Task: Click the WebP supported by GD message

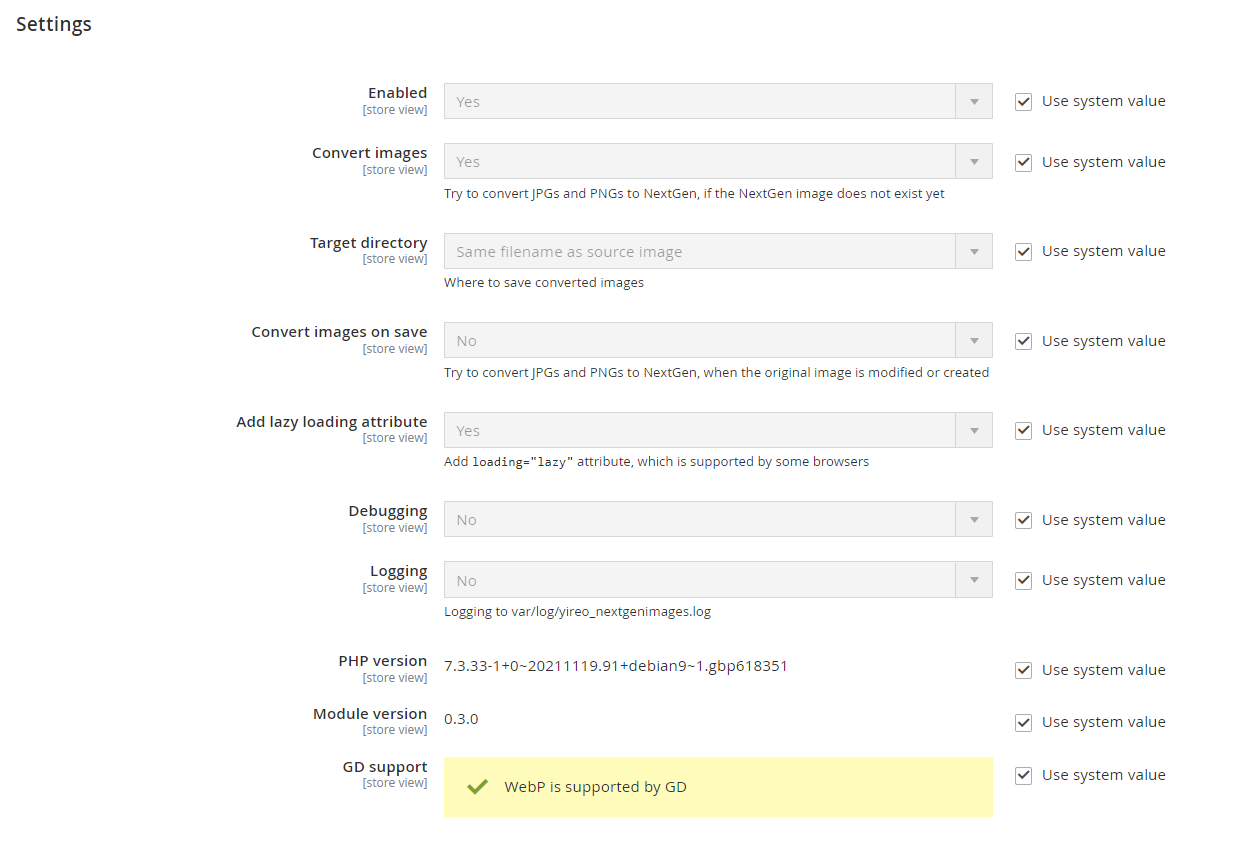Action: point(595,786)
